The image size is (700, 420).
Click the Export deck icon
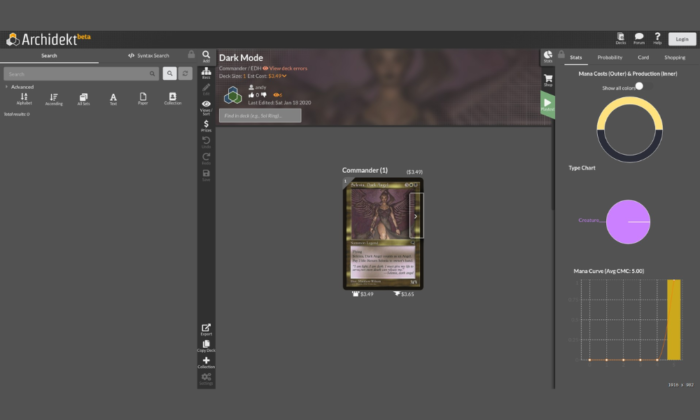click(206, 328)
